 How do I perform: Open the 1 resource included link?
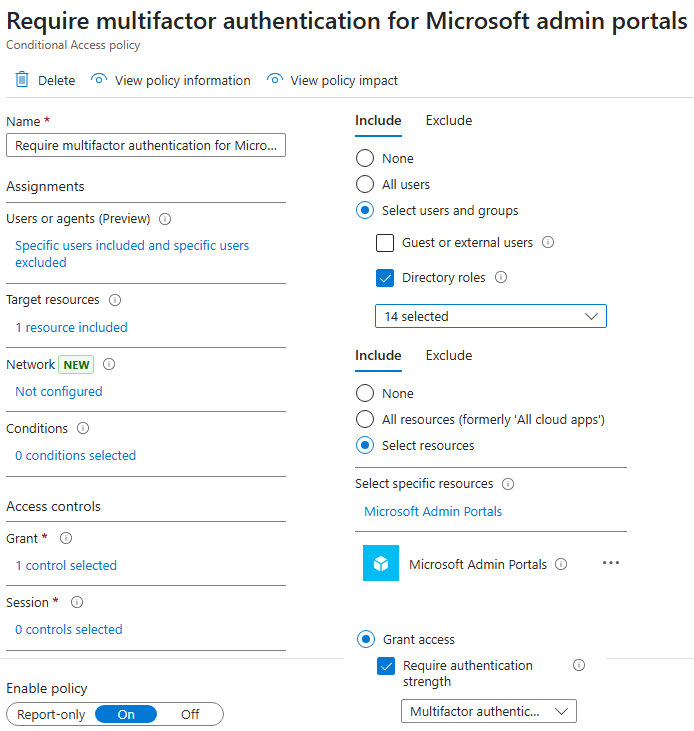tap(71, 327)
